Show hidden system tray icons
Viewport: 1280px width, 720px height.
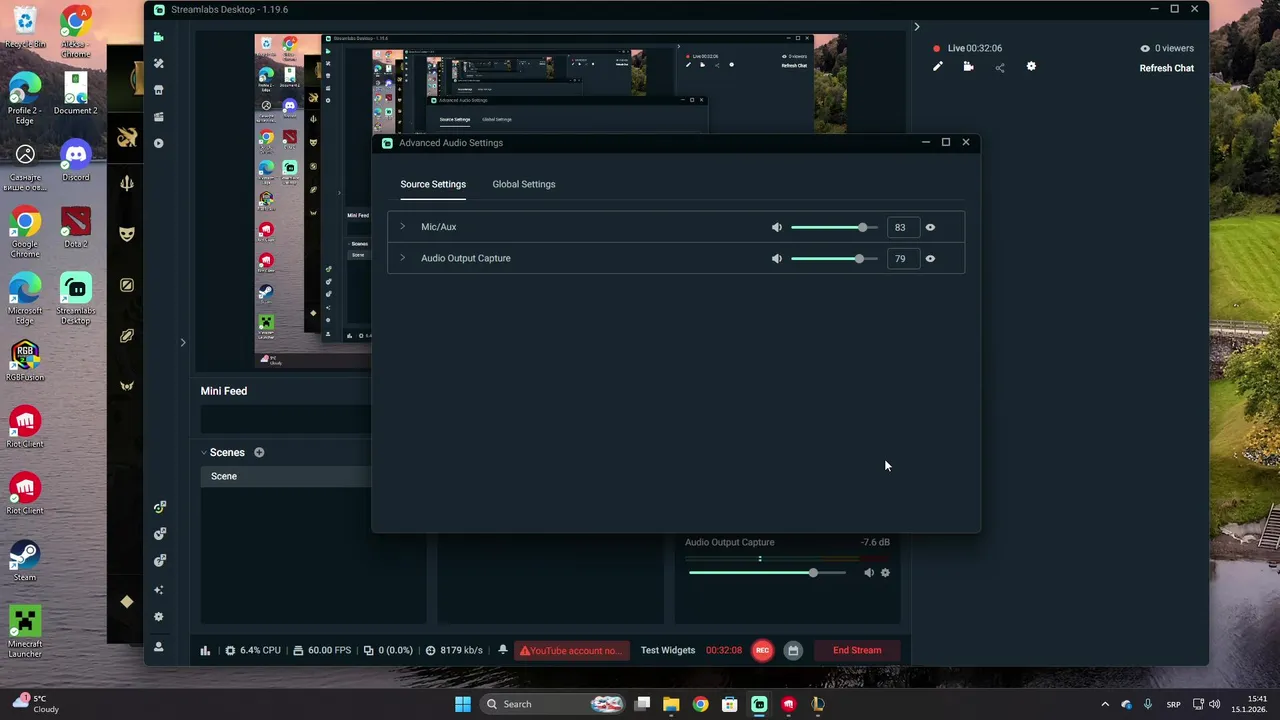click(x=1105, y=704)
